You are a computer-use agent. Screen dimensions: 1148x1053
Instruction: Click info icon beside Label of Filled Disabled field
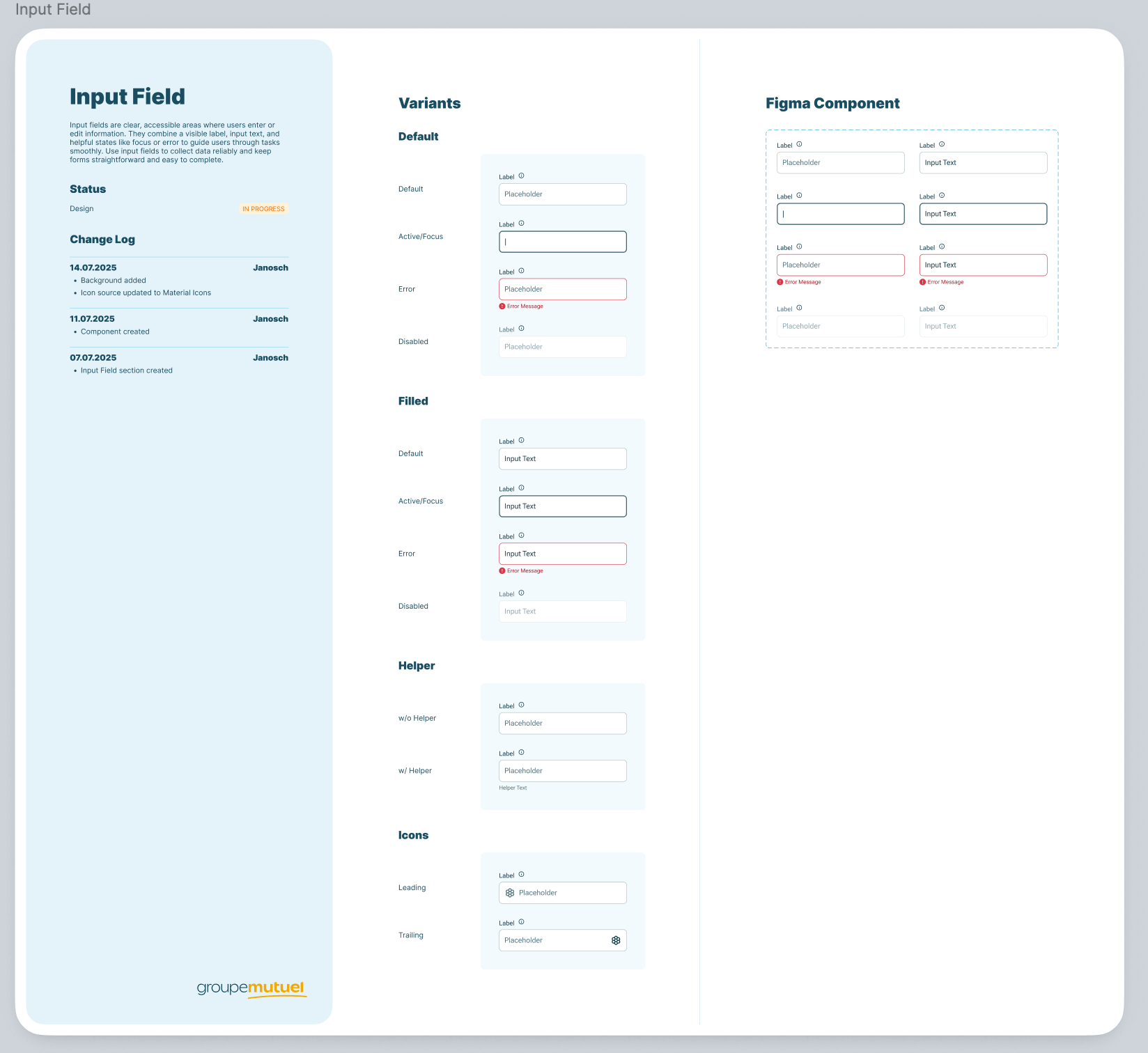[521, 593]
